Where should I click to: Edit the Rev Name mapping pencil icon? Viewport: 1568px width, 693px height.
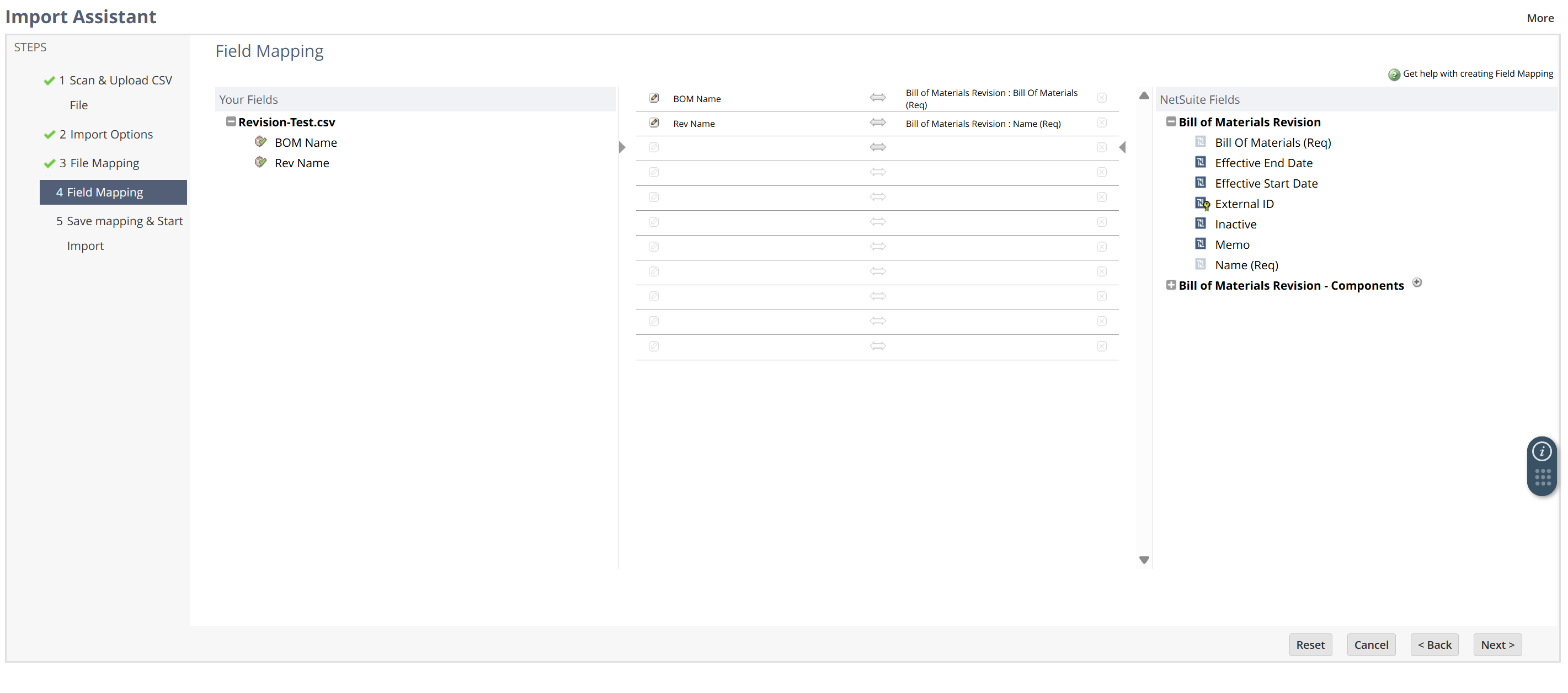point(654,123)
